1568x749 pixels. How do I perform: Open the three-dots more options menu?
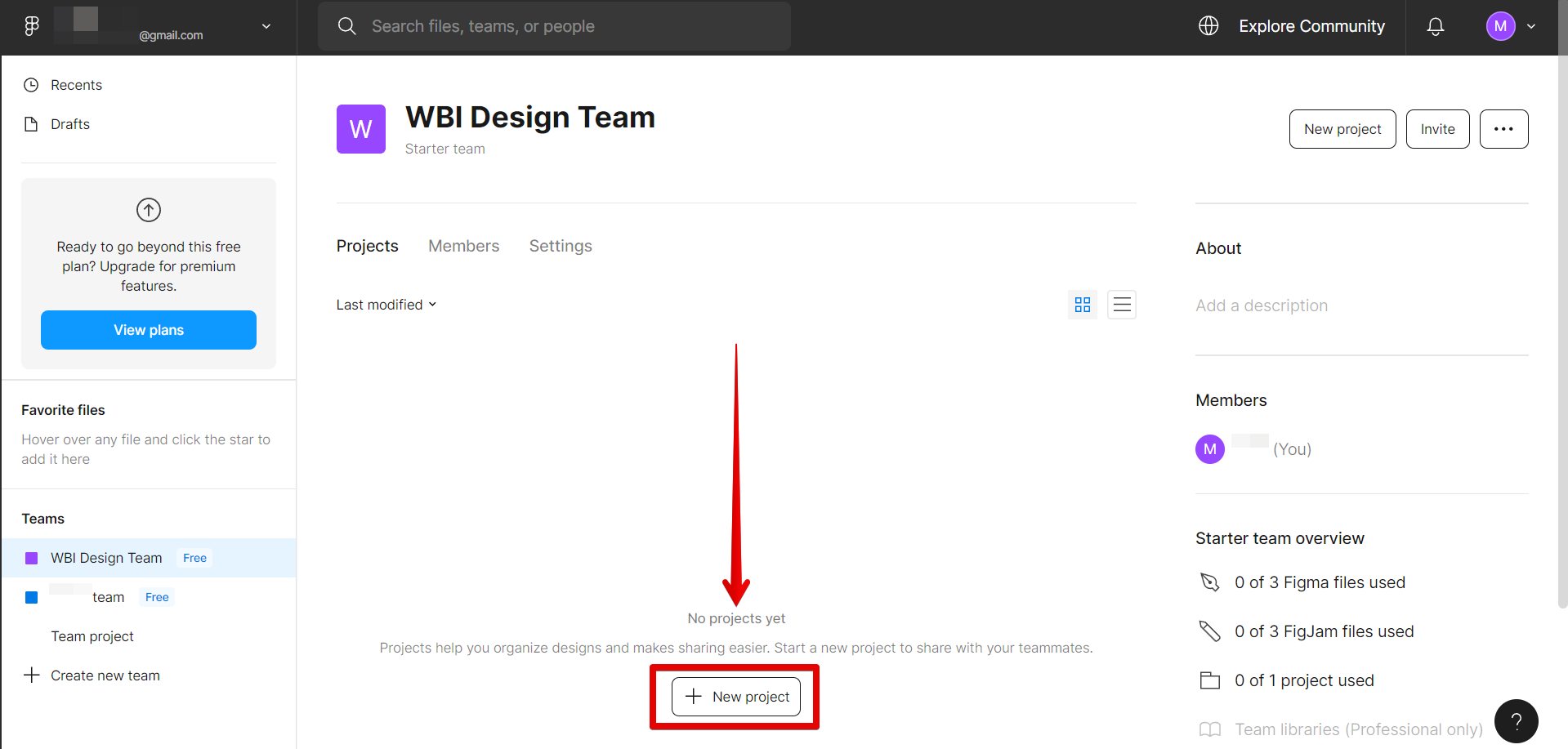click(1503, 129)
